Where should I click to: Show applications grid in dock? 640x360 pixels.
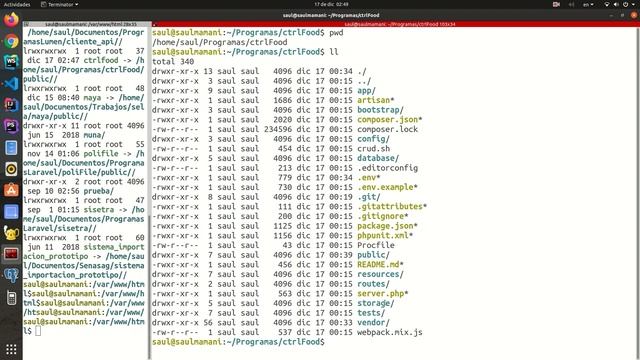(x=11, y=349)
